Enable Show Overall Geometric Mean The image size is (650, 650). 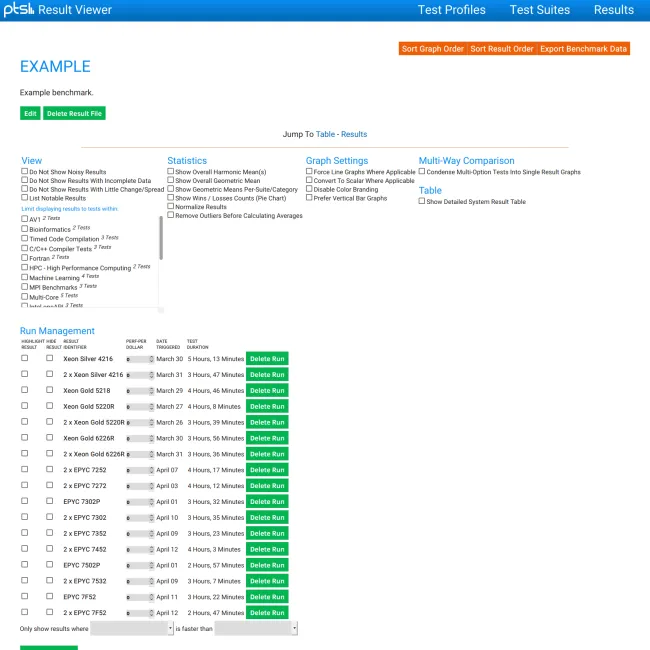[x=170, y=180]
